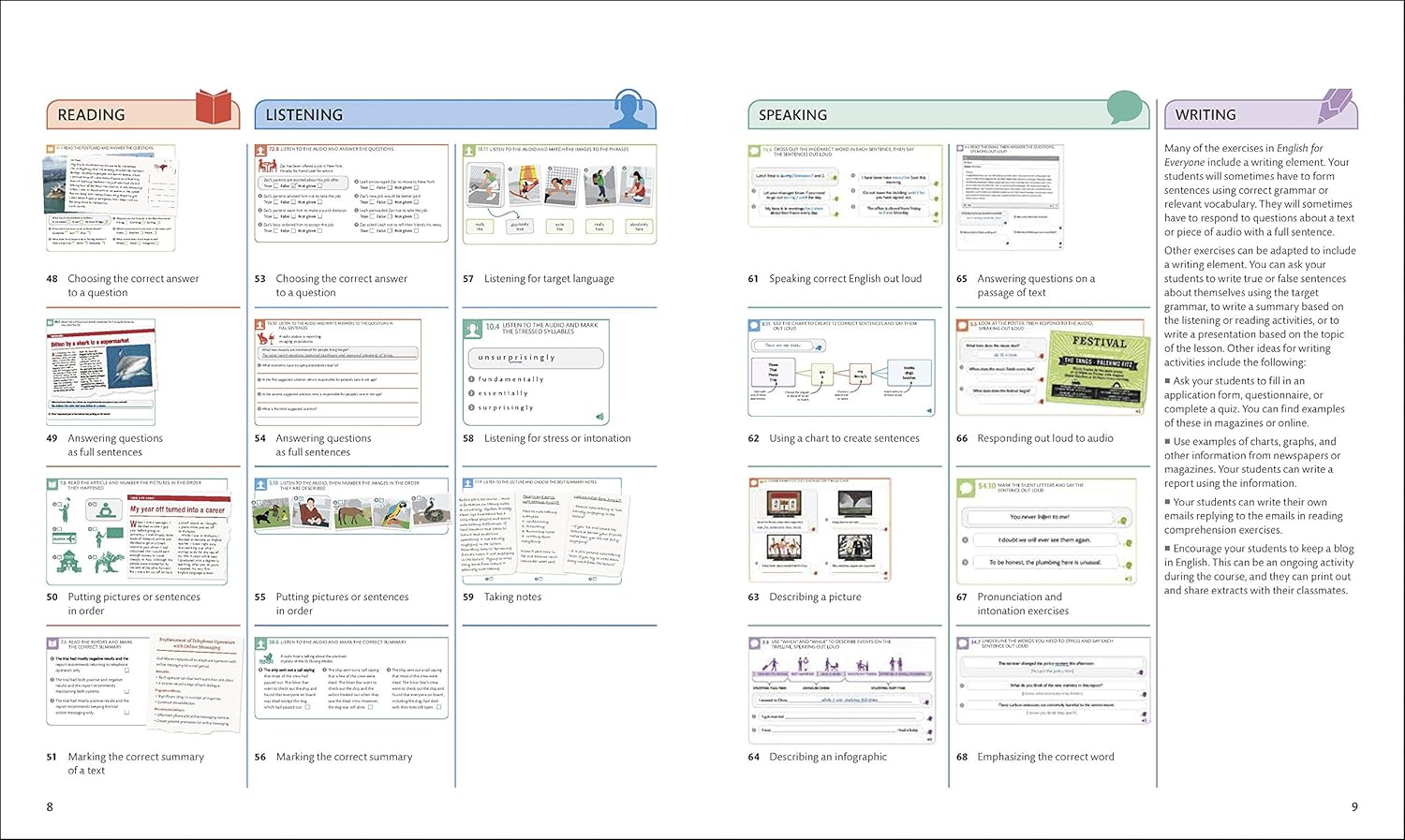Click the purple pencil Writing icon
The width and height of the screenshot is (1405, 840).
click(x=1335, y=107)
